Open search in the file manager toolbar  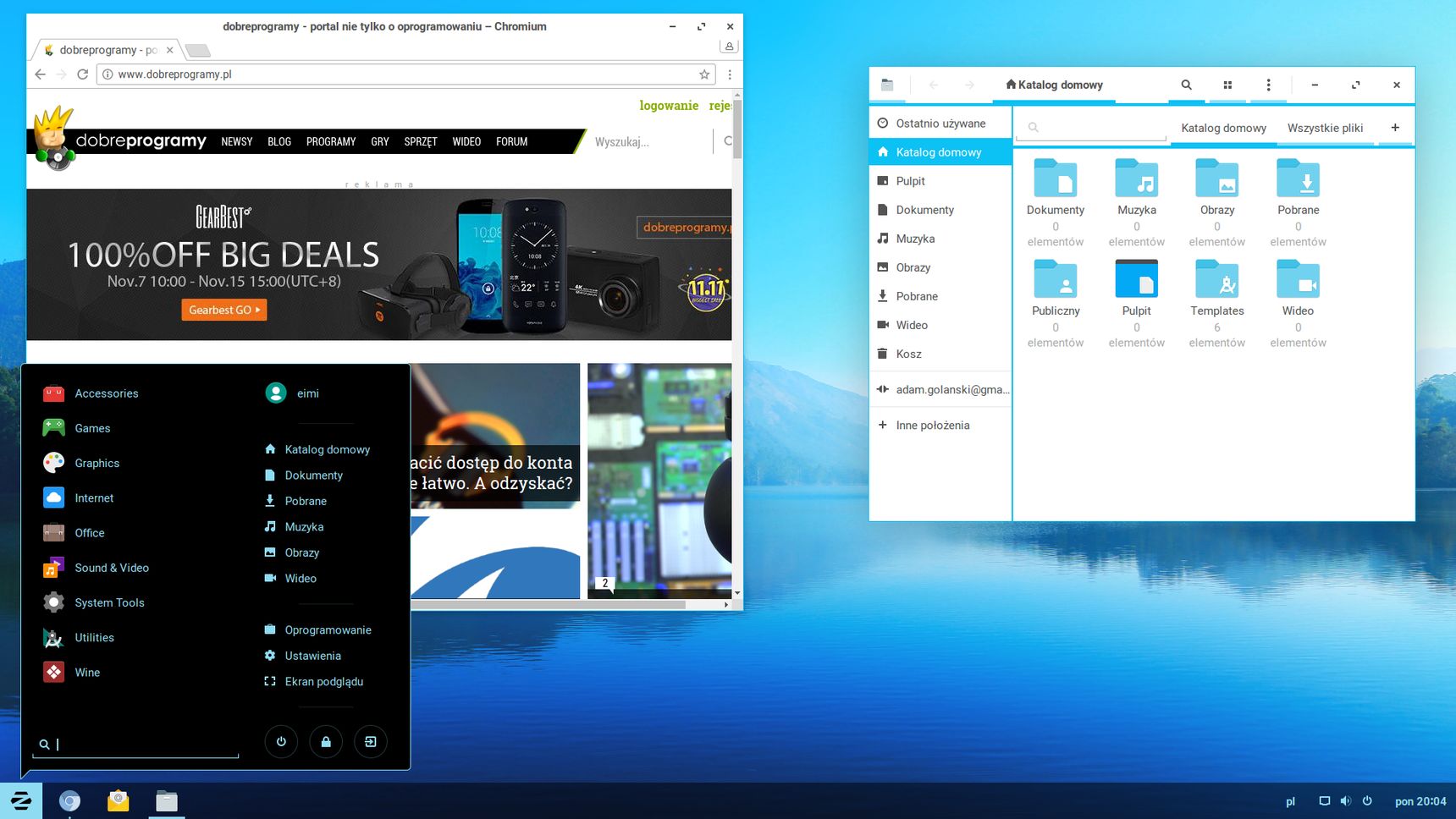click(1187, 85)
